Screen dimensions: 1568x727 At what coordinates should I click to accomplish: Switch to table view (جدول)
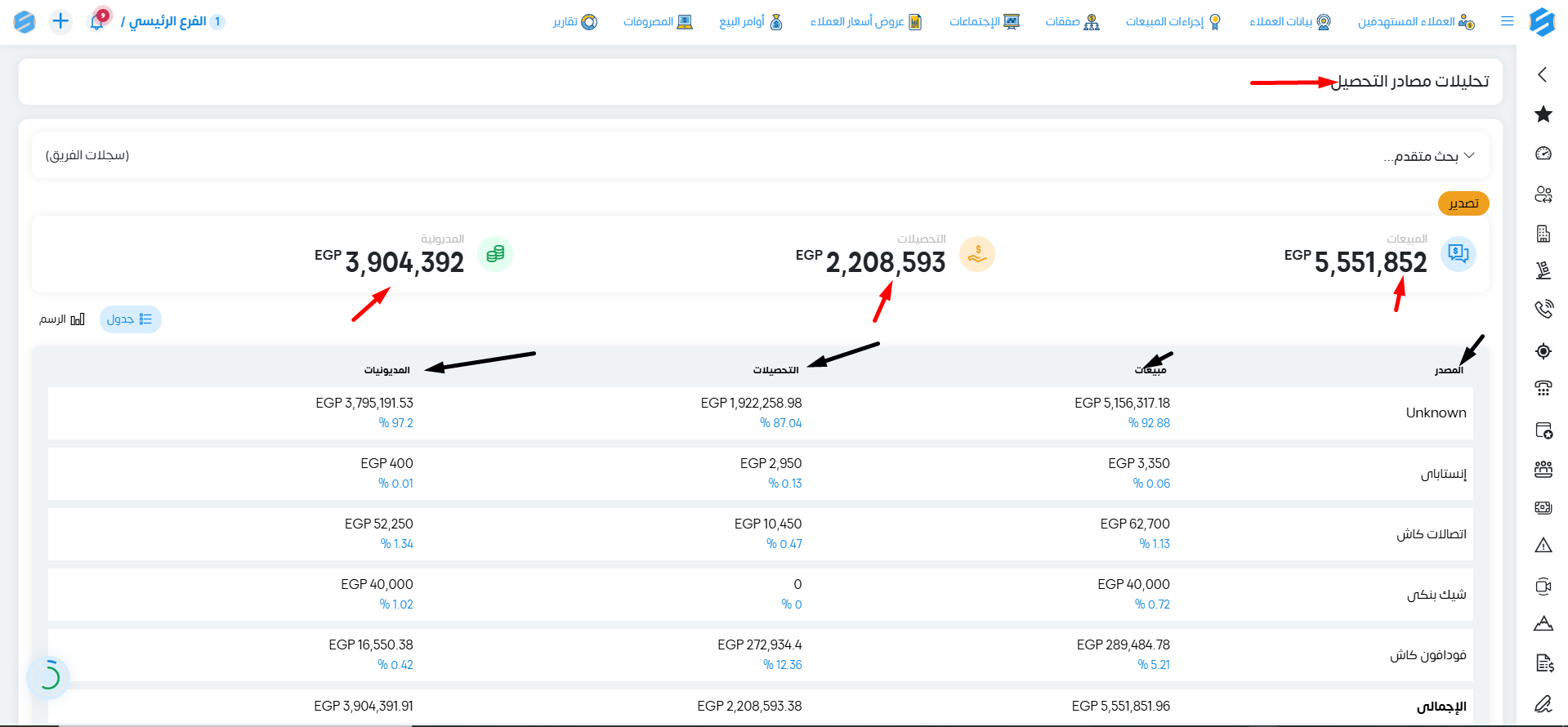tap(130, 319)
